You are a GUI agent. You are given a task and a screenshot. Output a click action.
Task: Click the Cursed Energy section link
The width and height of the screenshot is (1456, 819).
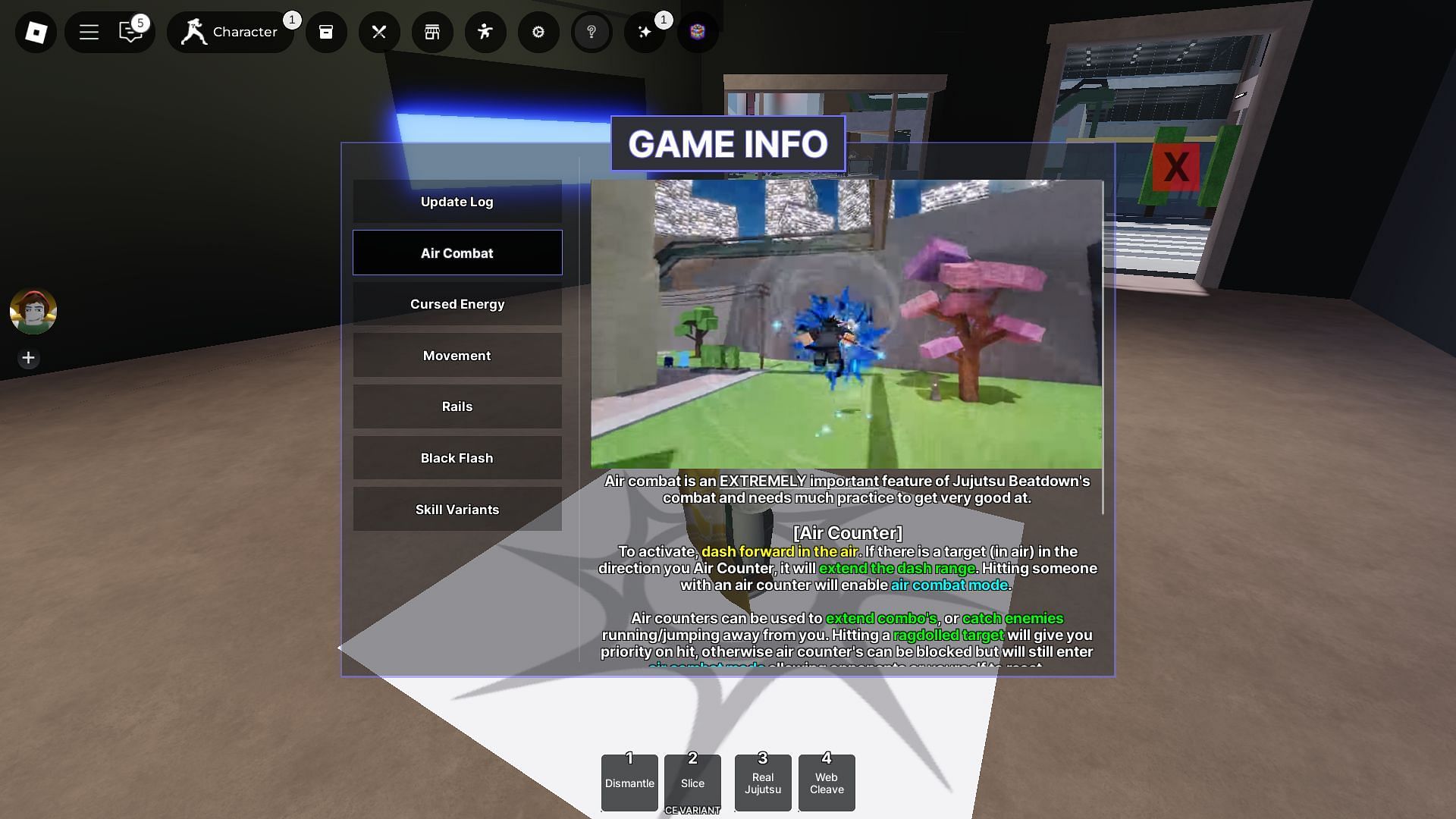click(457, 303)
